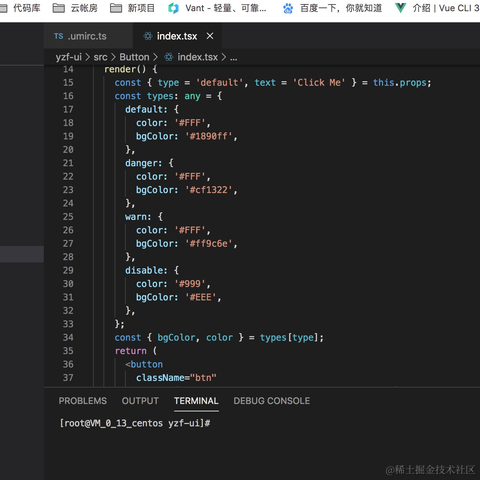This screenshot has height=480, width=480.
Task: Click the breadcrumb ellipsis
Action: click(x=234, y=58)
